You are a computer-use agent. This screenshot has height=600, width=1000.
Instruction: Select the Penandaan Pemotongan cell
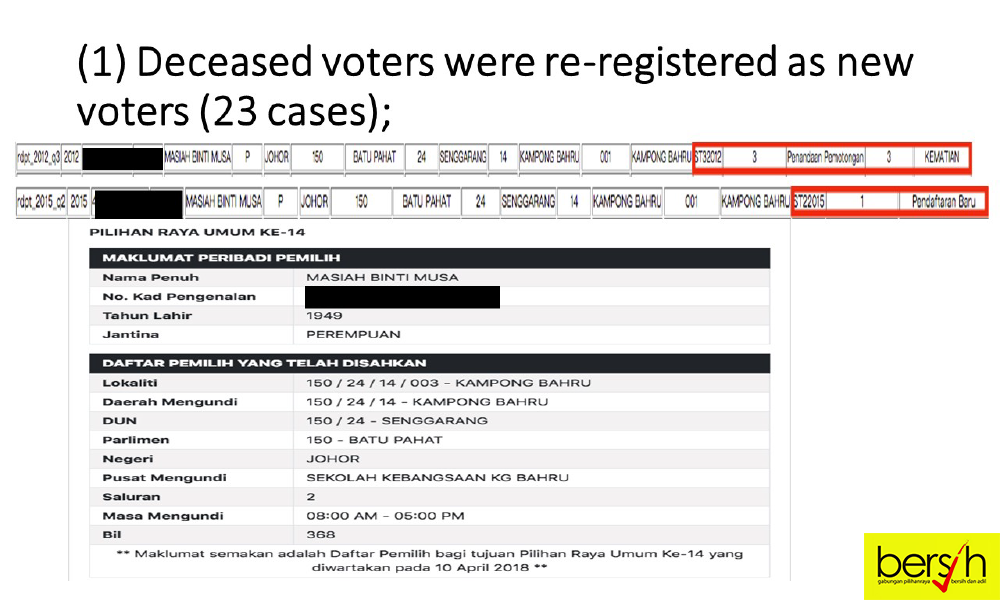tap(825, 158)
